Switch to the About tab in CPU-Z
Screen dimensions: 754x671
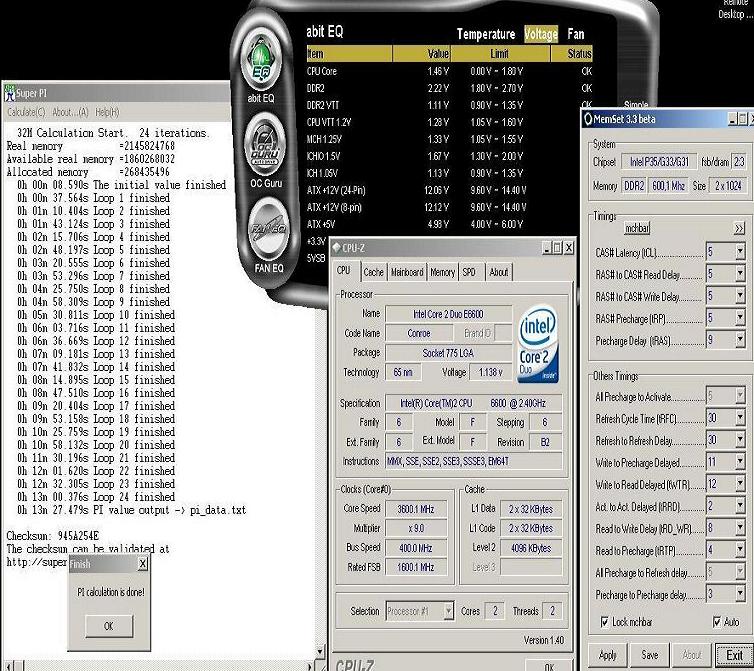[x=499, y=272]
